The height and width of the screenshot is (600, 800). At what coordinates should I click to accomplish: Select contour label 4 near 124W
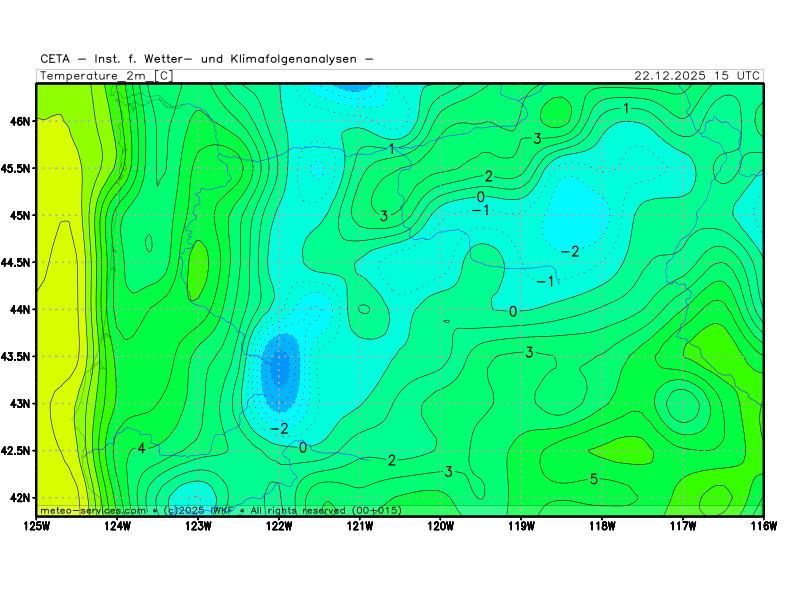point(141,448)
